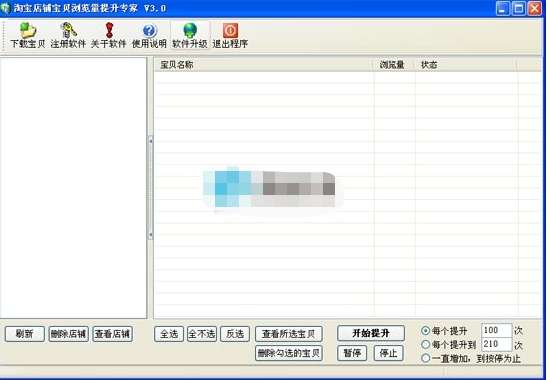Select the 每个提升到 radio option
Screen dimensions: 550x380
tap(425, 344)
